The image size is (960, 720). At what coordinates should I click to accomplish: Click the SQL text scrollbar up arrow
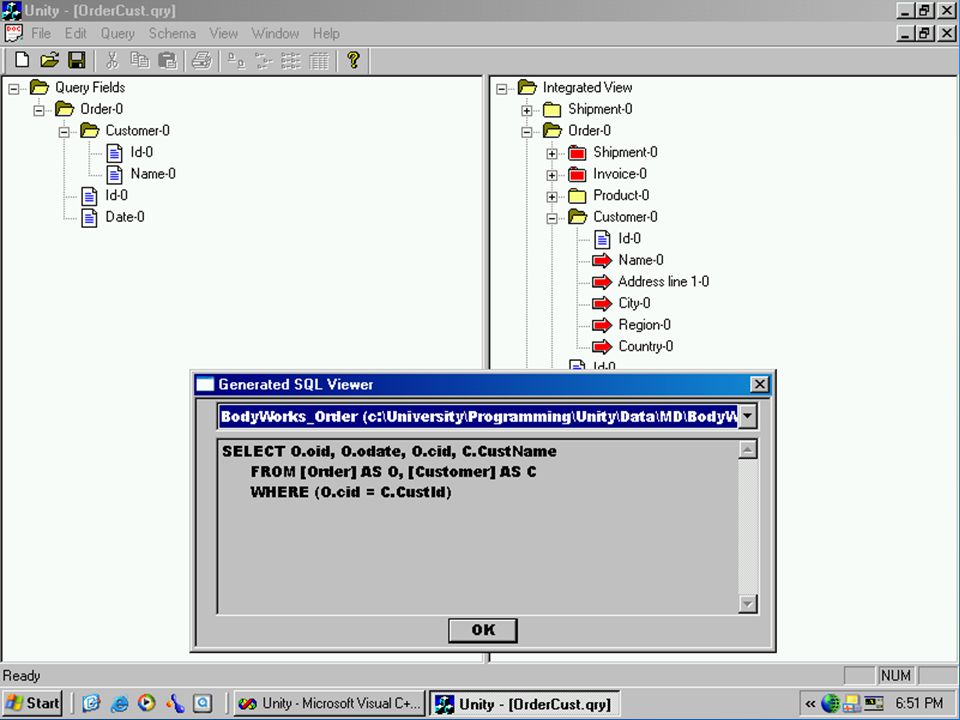click(x=748, y=450)
